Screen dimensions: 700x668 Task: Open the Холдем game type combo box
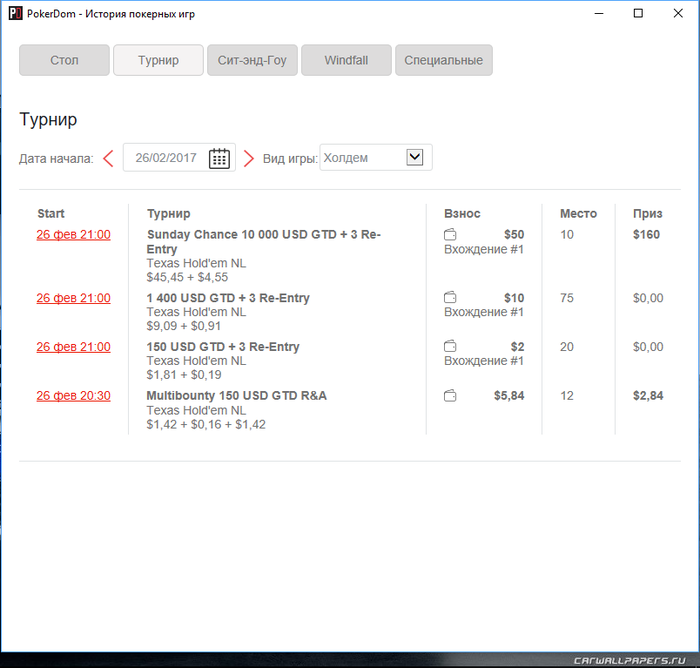[376, 157]
